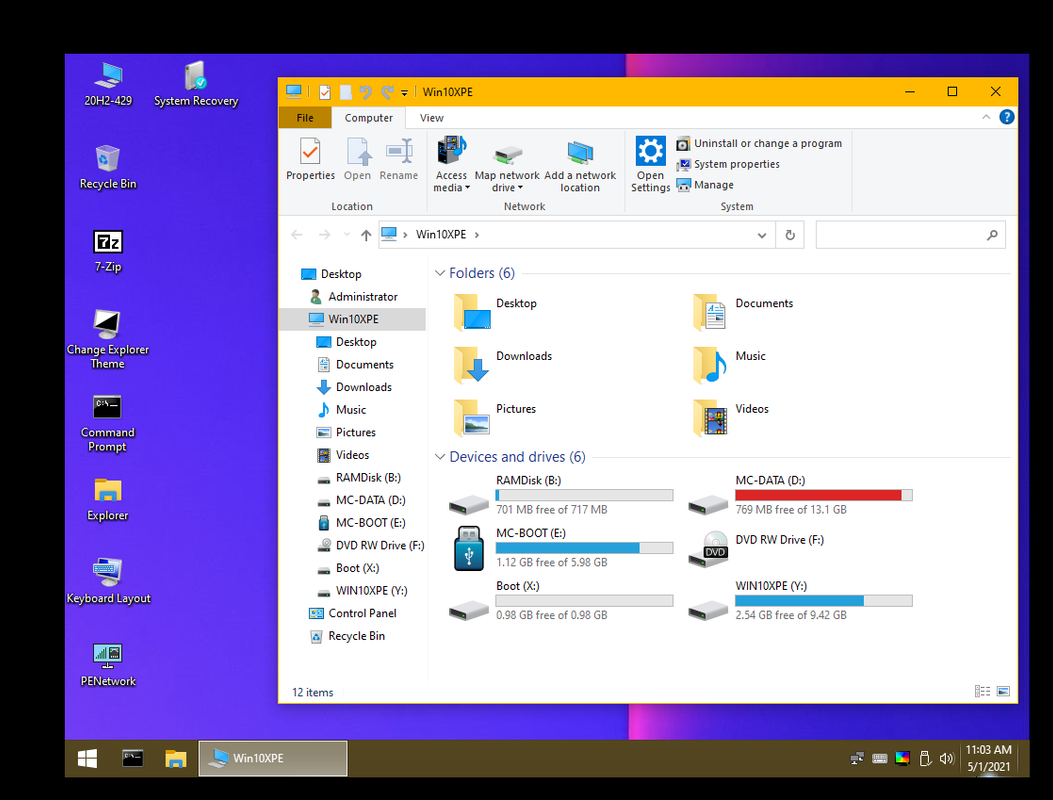Viewport: 1053px width, 800px height.
Task: Click the Win10XPE address bar breadcrumb
Action: [x=441, y=234]
